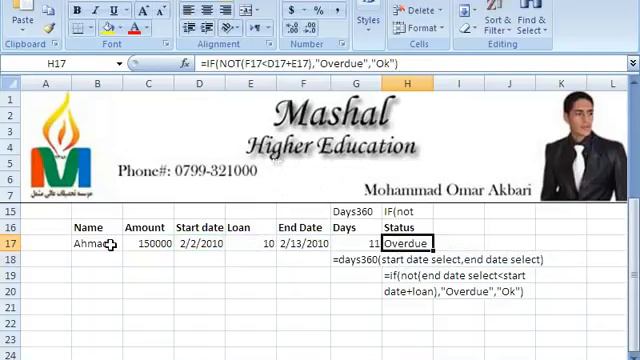The image size is (640, 360).
Task: Open the Font Color dropdown arrow
Action: point(147,28)
